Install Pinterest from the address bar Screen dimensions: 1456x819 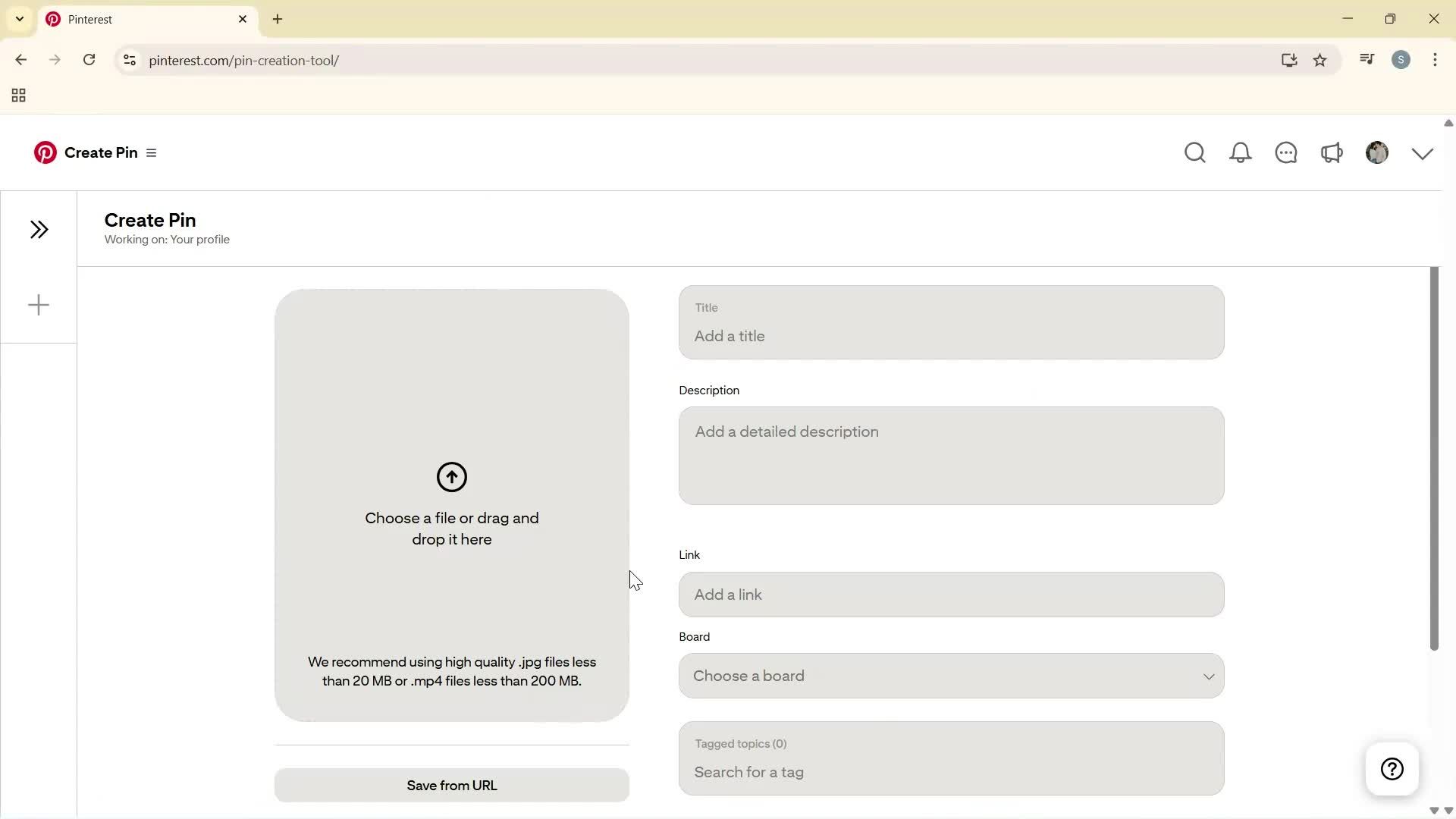point(1289,60)
